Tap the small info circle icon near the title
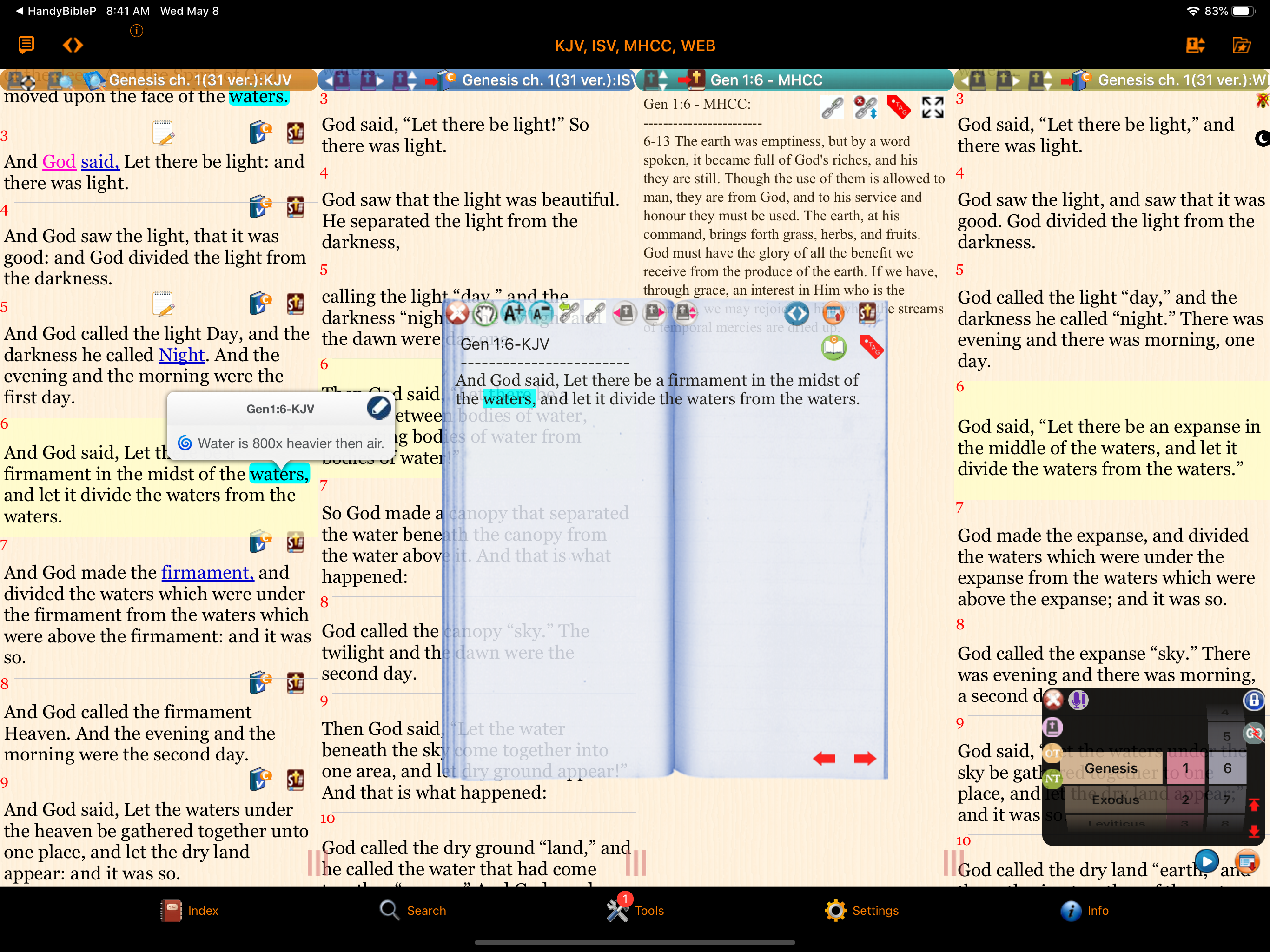1270x952 pixels. pos(136,31)
